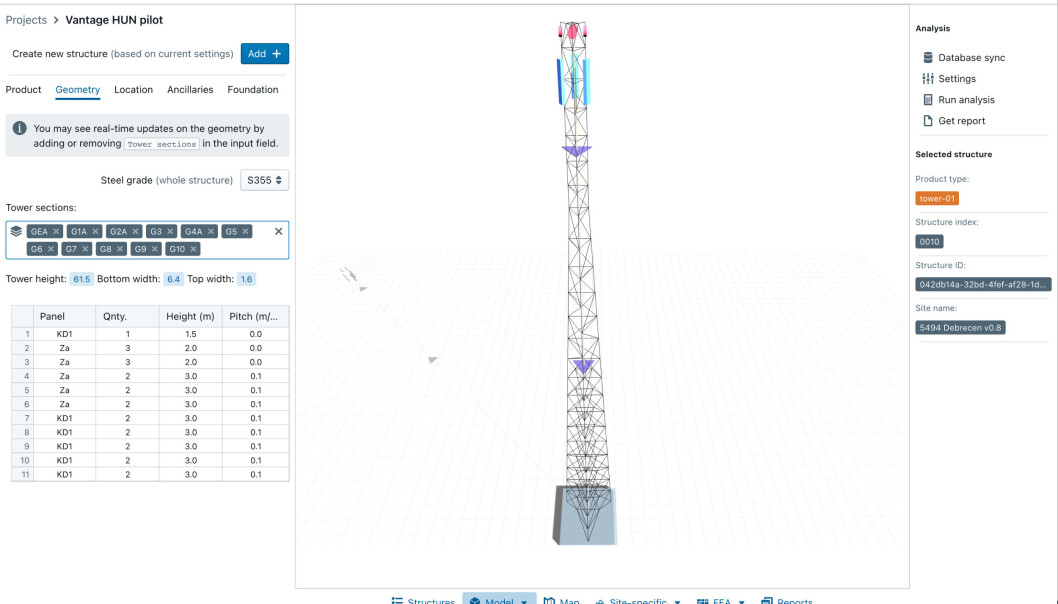Remove the G1A tower section tag

[95, 231]
